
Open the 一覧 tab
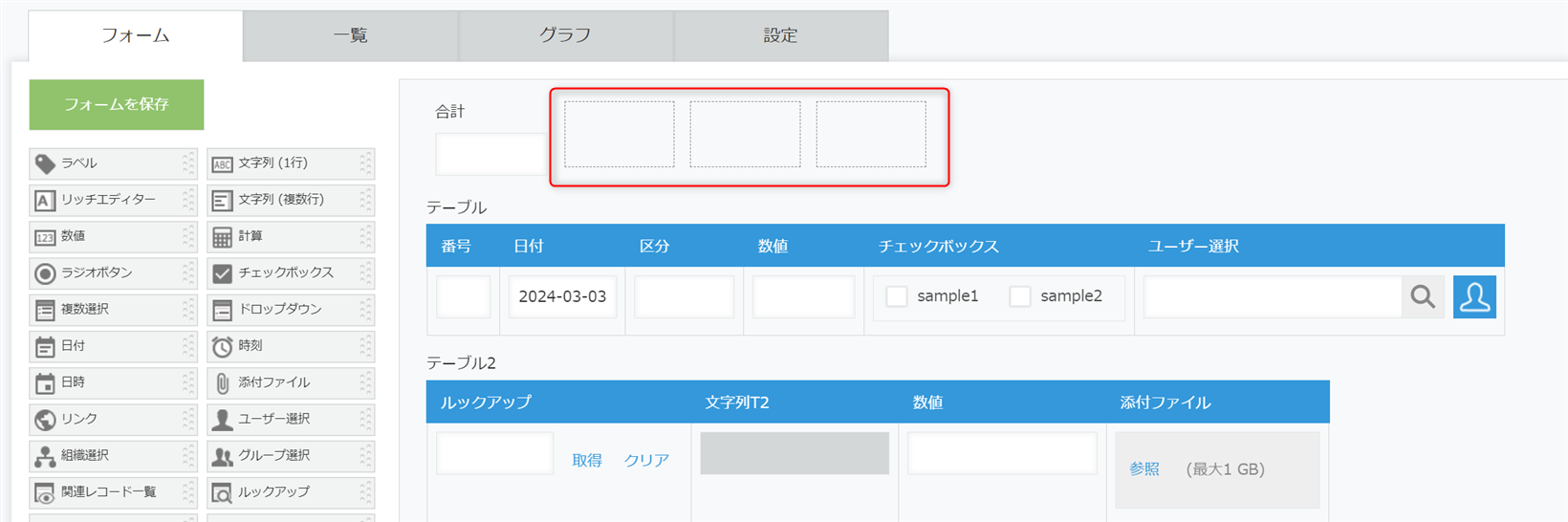pos(351,35)
